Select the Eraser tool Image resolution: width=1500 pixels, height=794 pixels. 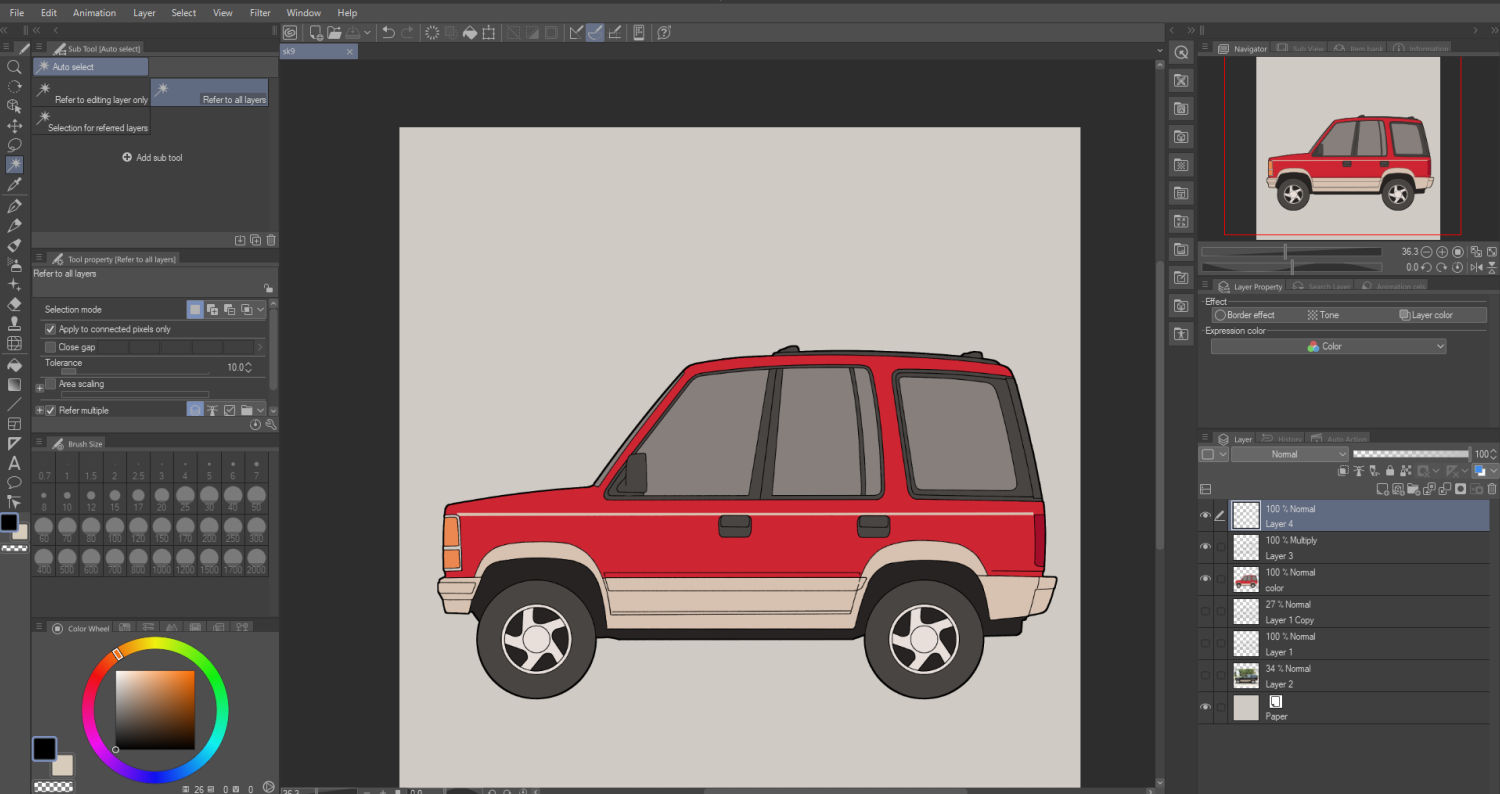point(14,304)
